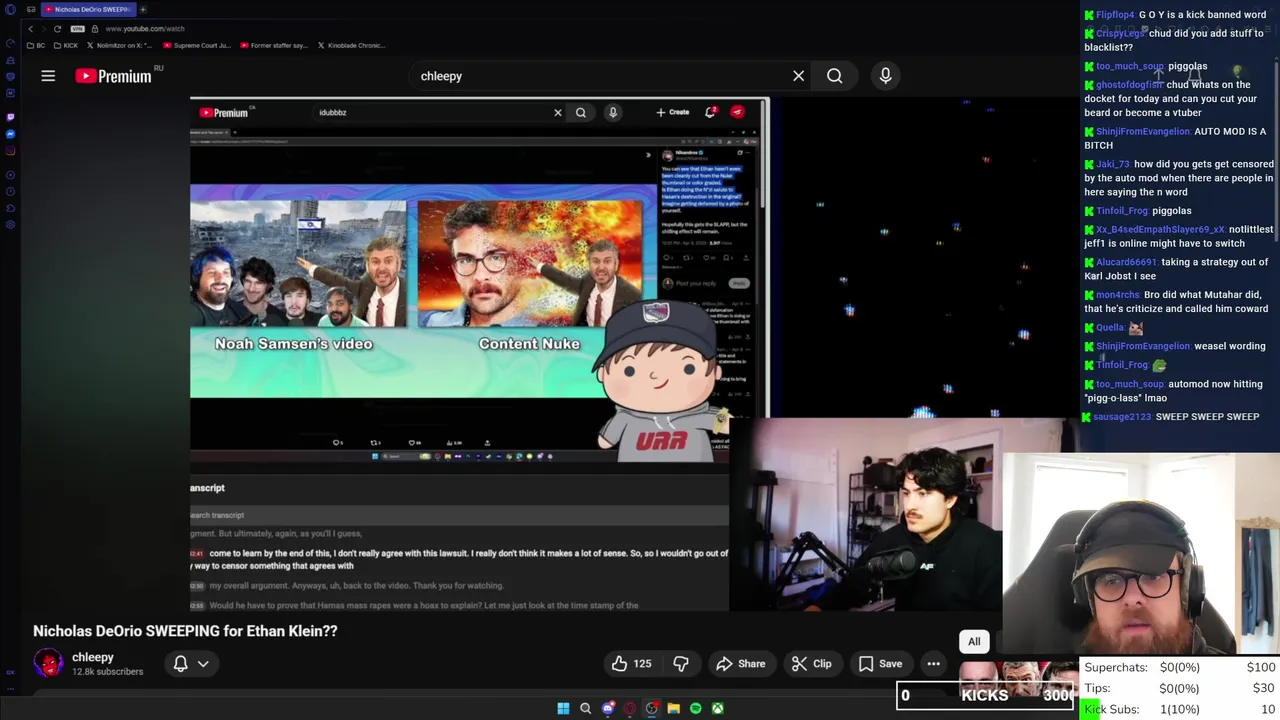Open the Supreme Court bookmark
The height and width of the screenshot is (720, 1280).
(x=196, y=45)
